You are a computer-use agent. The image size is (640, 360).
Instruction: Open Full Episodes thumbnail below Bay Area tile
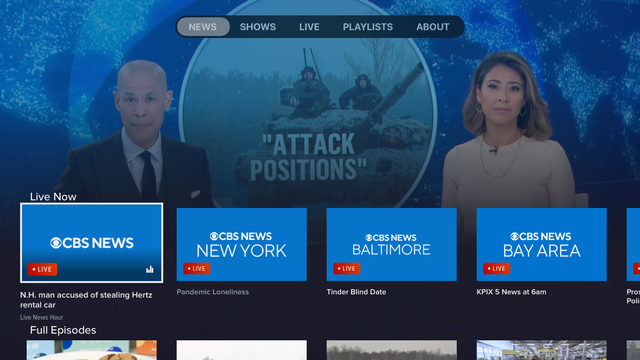(x=542, y=350)
